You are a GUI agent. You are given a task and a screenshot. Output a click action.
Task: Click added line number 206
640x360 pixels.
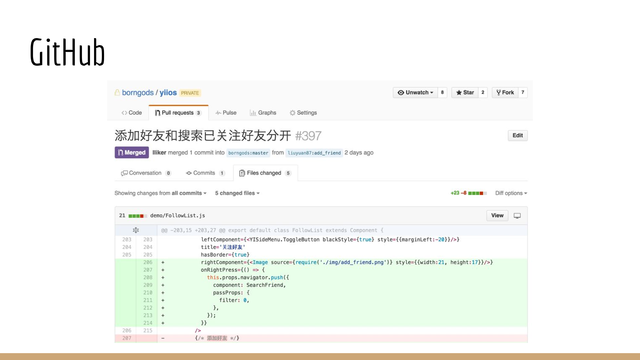tap(147, 262)
